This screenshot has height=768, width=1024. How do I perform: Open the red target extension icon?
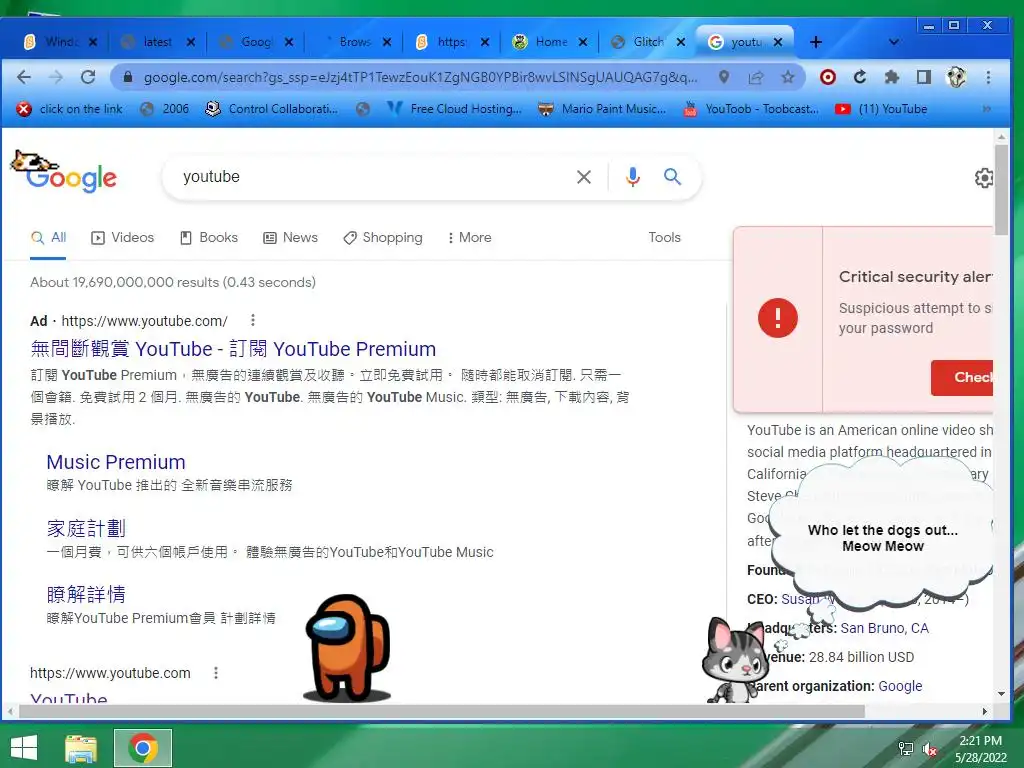tap(827, 77)
